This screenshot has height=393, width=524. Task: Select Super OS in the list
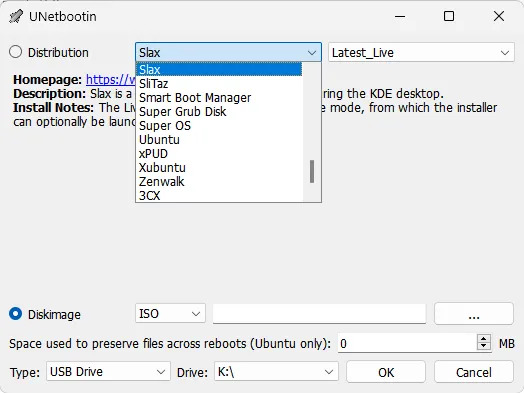(x=219, y=126)
